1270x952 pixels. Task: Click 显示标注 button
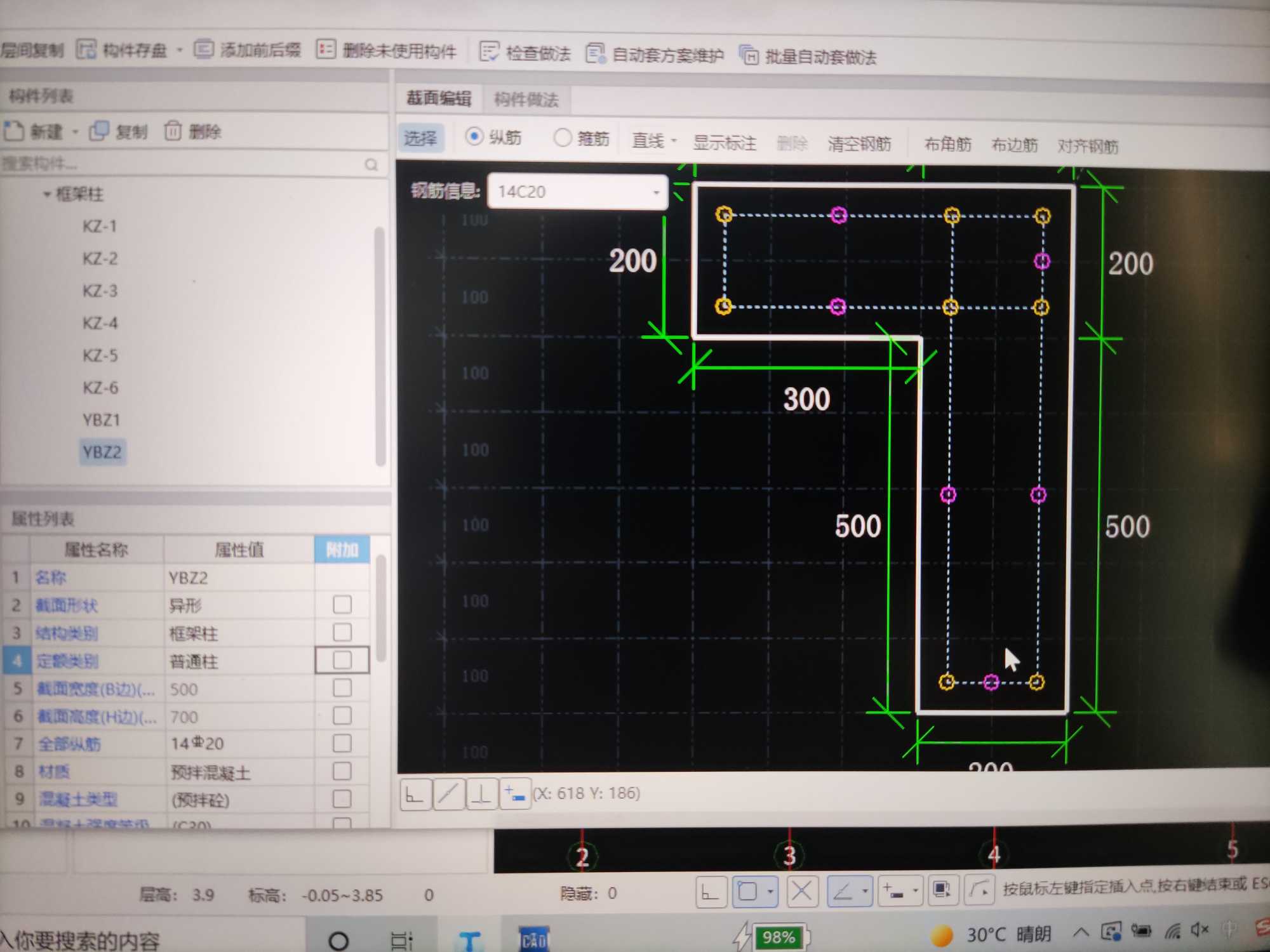[725, 142]
